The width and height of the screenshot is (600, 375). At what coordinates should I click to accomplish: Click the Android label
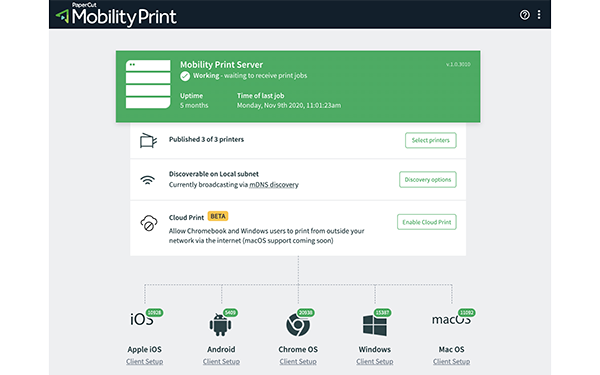click(x=221, y=349)
